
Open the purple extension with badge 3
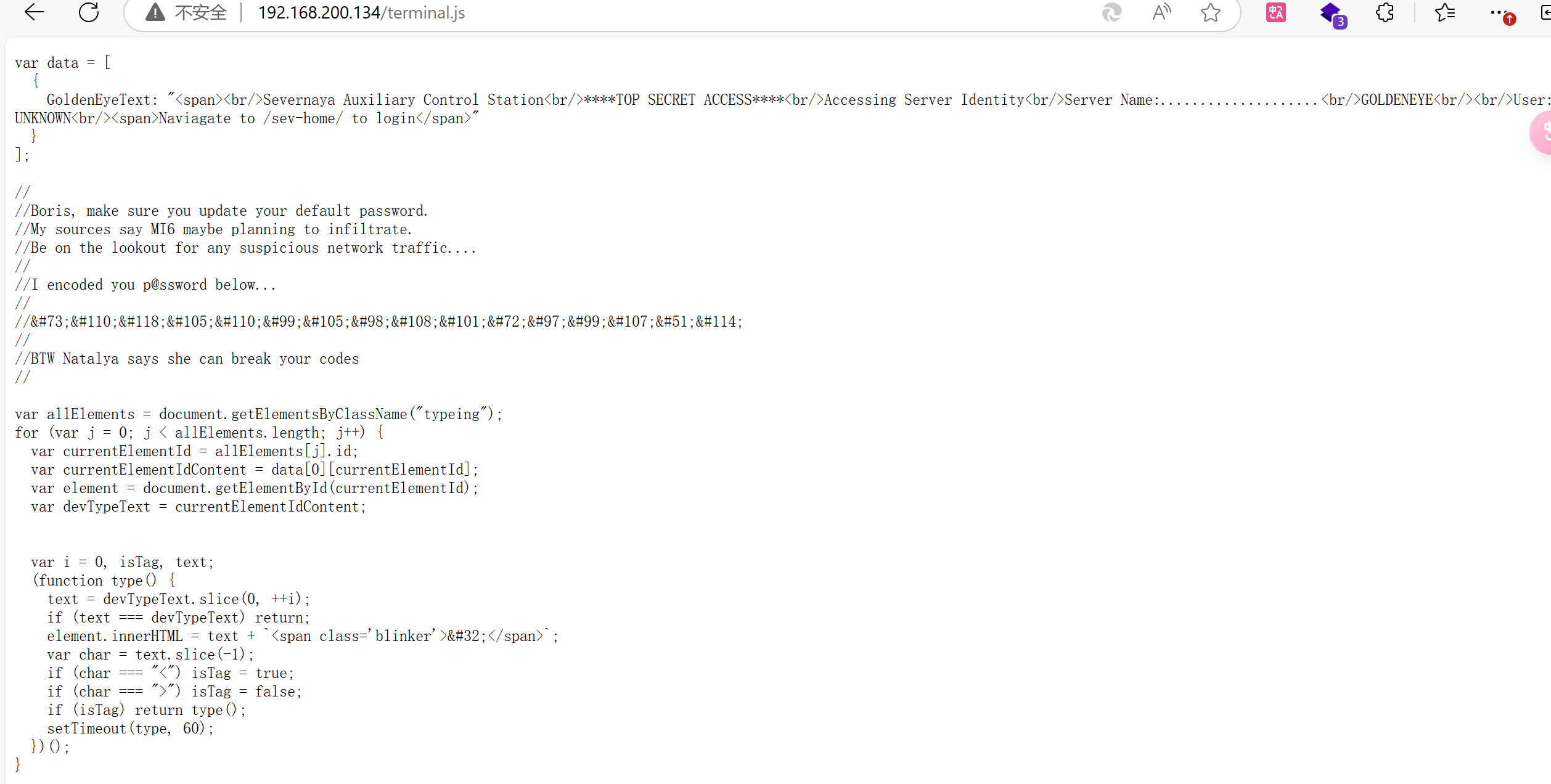click(1332, 14)
